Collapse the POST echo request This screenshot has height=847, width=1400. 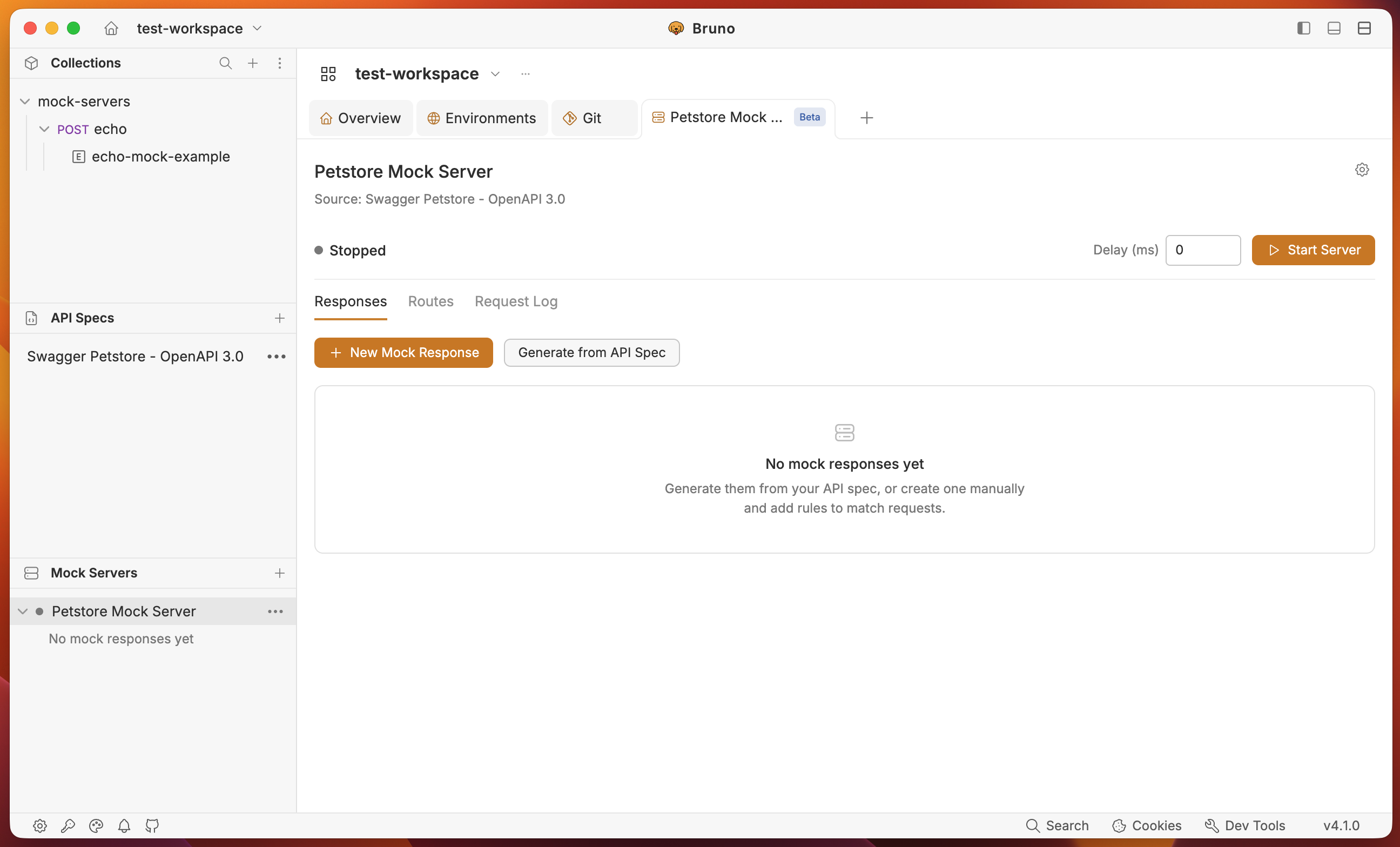tap(44, 129)
